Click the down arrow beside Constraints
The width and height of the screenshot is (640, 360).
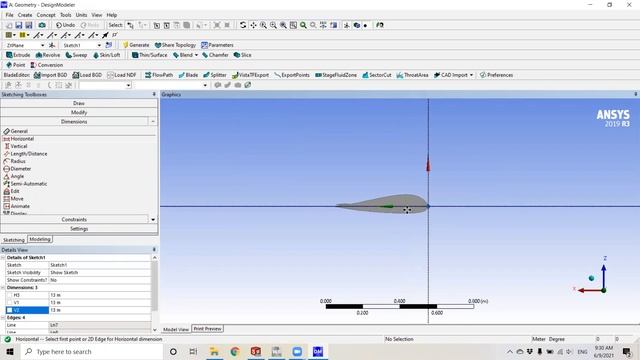(153, 220)
